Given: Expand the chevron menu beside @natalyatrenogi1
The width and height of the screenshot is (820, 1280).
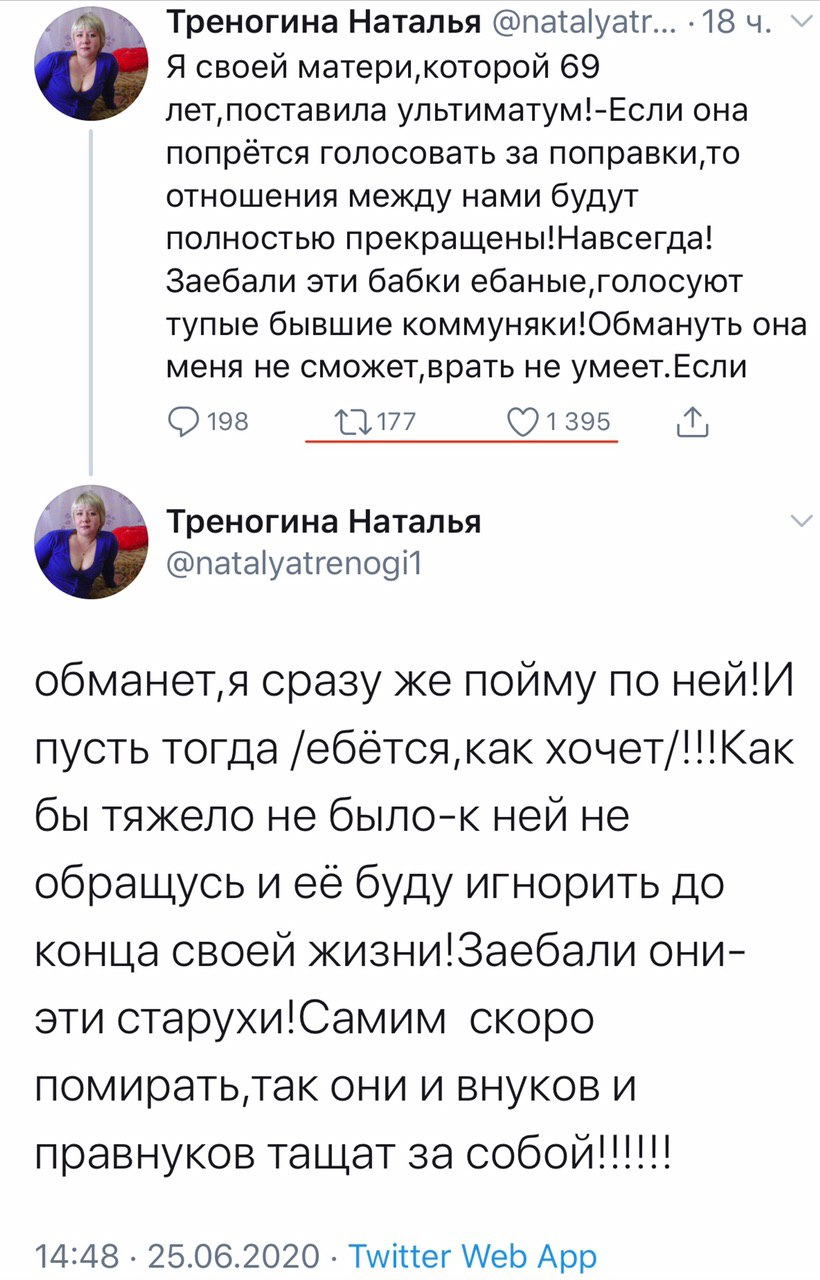Looking at the screenshot, I should (801, 521).
